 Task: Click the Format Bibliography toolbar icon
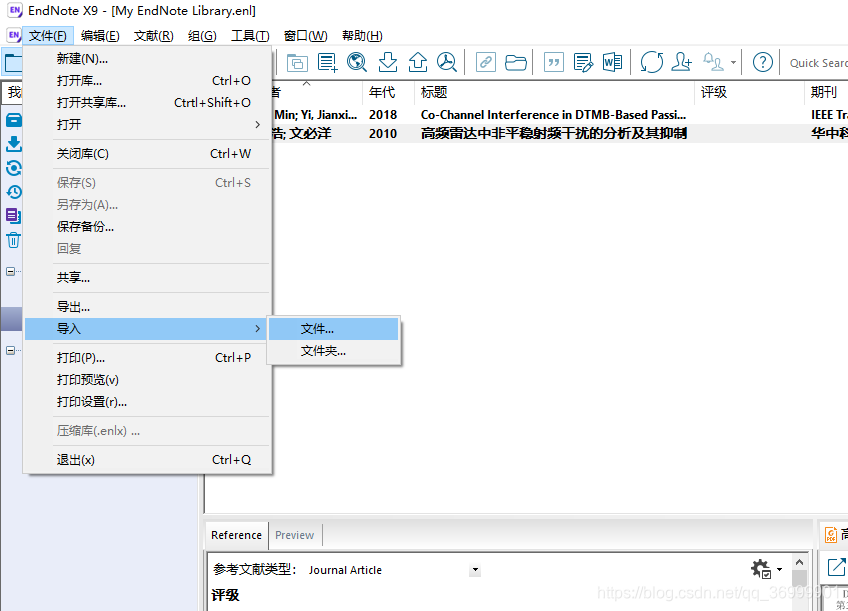583,62
